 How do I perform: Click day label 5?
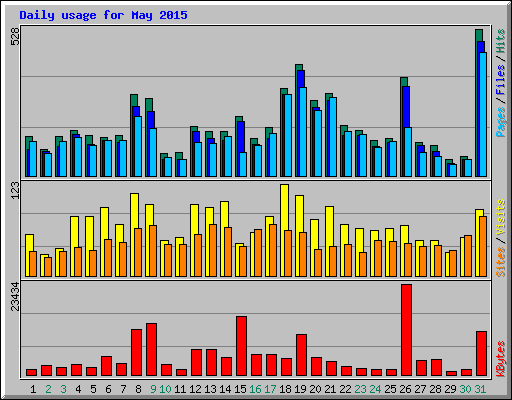click(x=93, y=389)
